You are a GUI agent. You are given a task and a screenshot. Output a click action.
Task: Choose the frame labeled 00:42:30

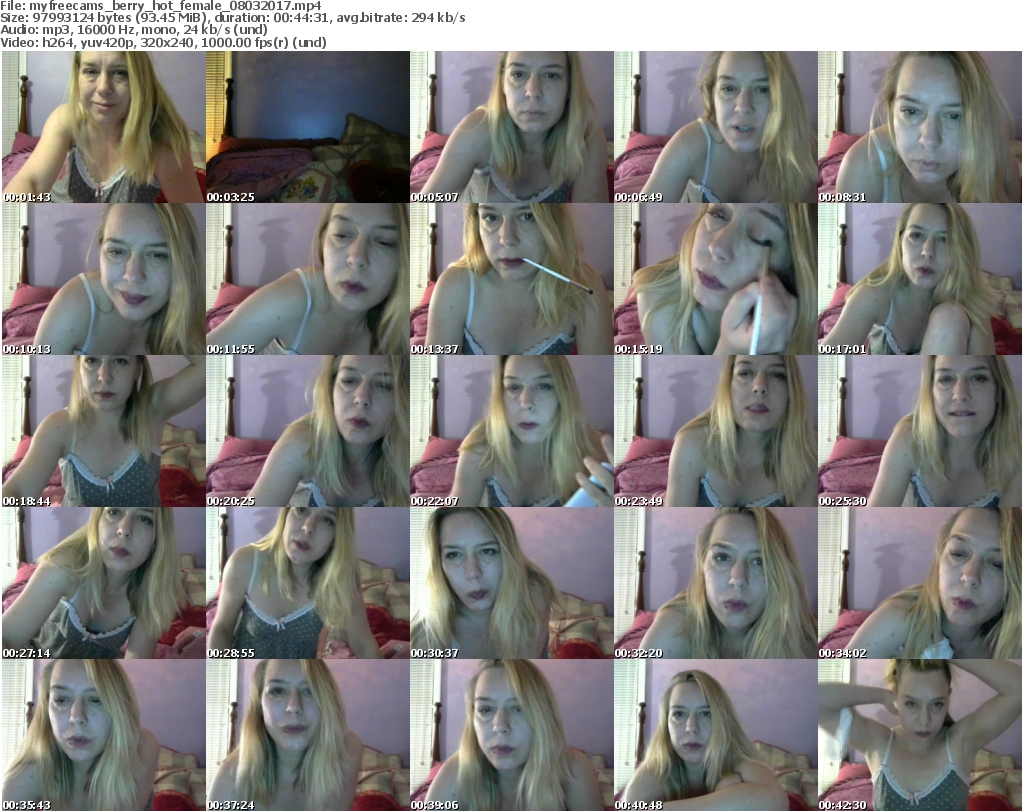(x=920, y=735)
